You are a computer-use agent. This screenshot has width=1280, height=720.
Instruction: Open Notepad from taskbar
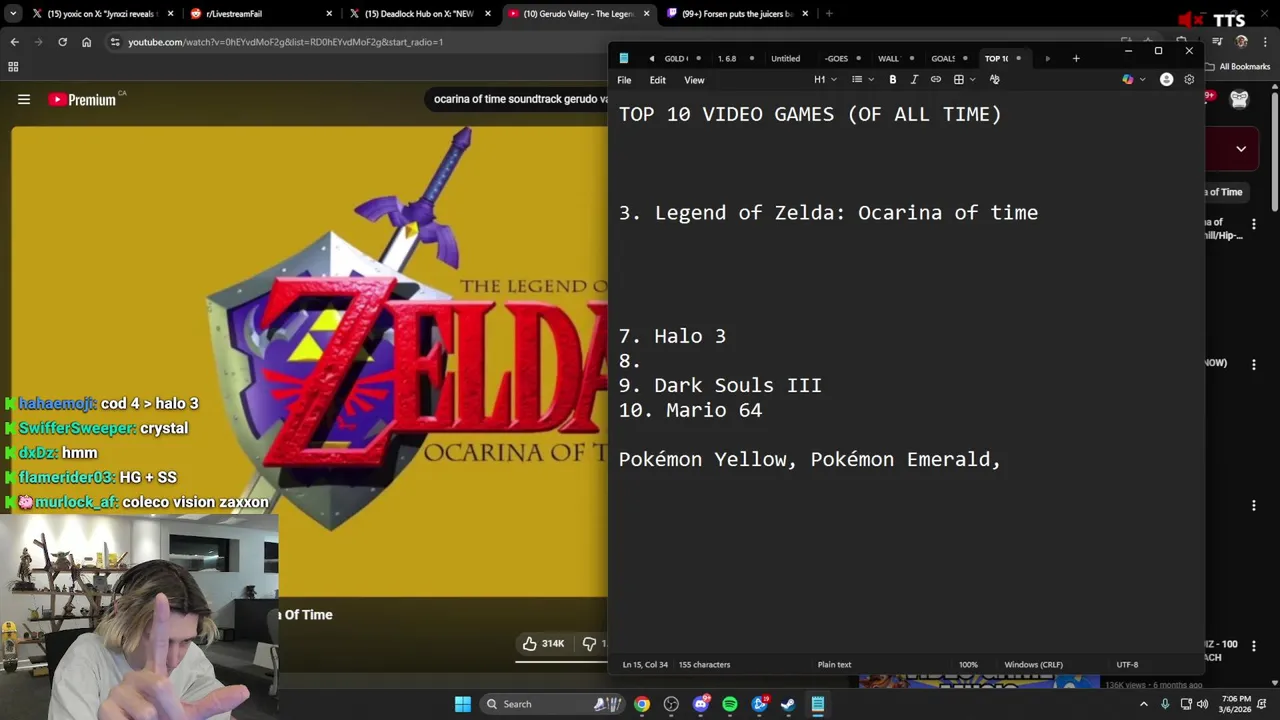(x=817, y=704)
